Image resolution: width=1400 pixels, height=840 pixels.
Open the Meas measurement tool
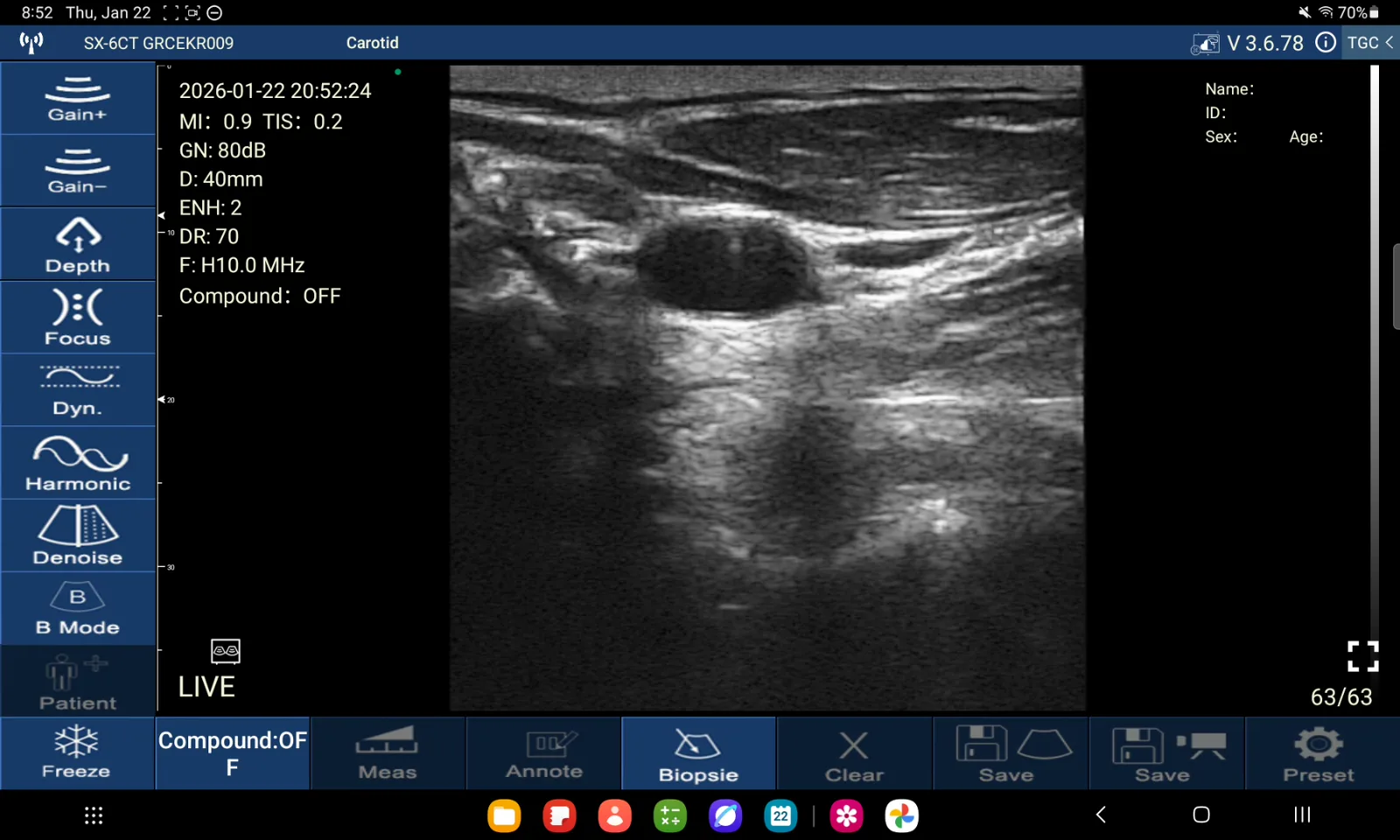(388, 753)
